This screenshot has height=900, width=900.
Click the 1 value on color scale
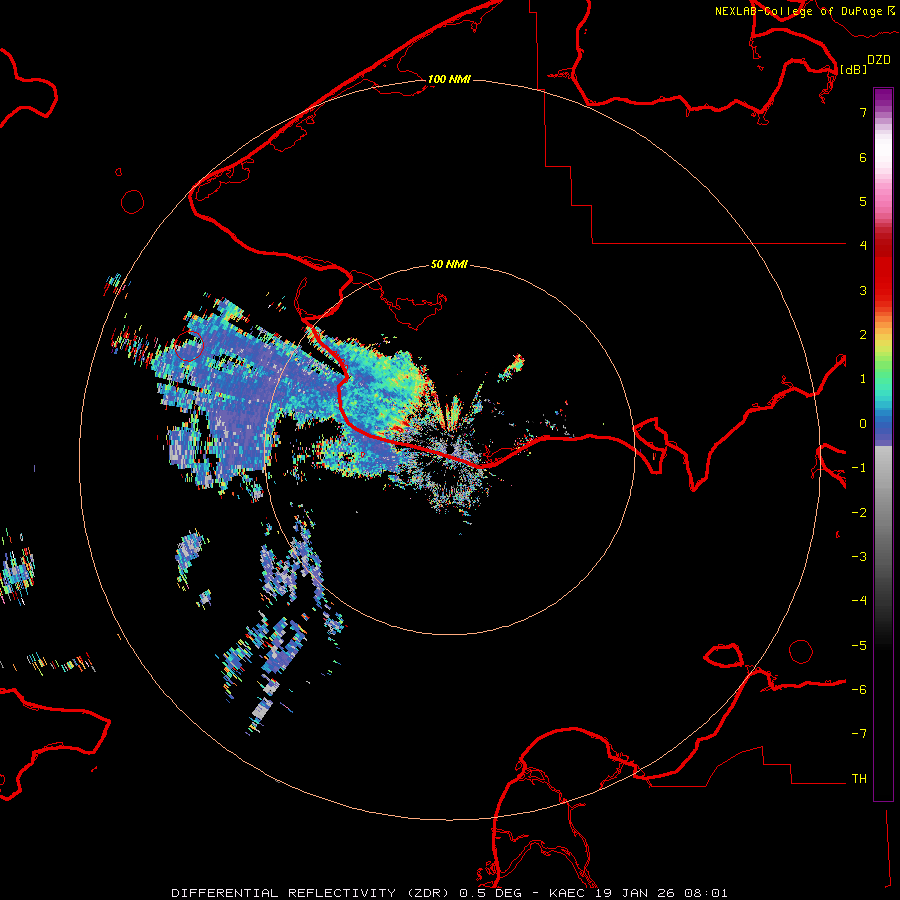863,379
